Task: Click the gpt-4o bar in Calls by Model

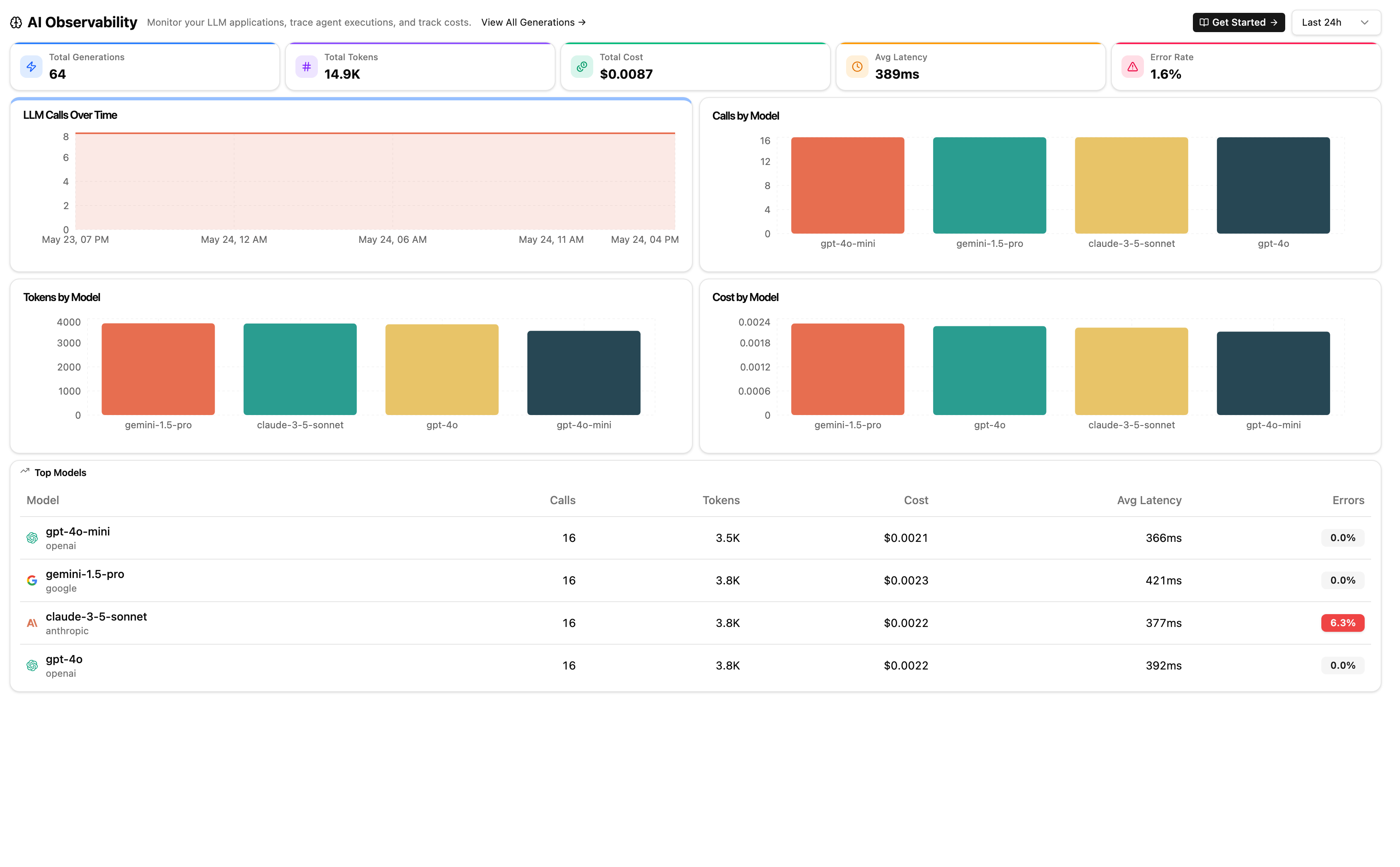Action: tap(1273, 185)
